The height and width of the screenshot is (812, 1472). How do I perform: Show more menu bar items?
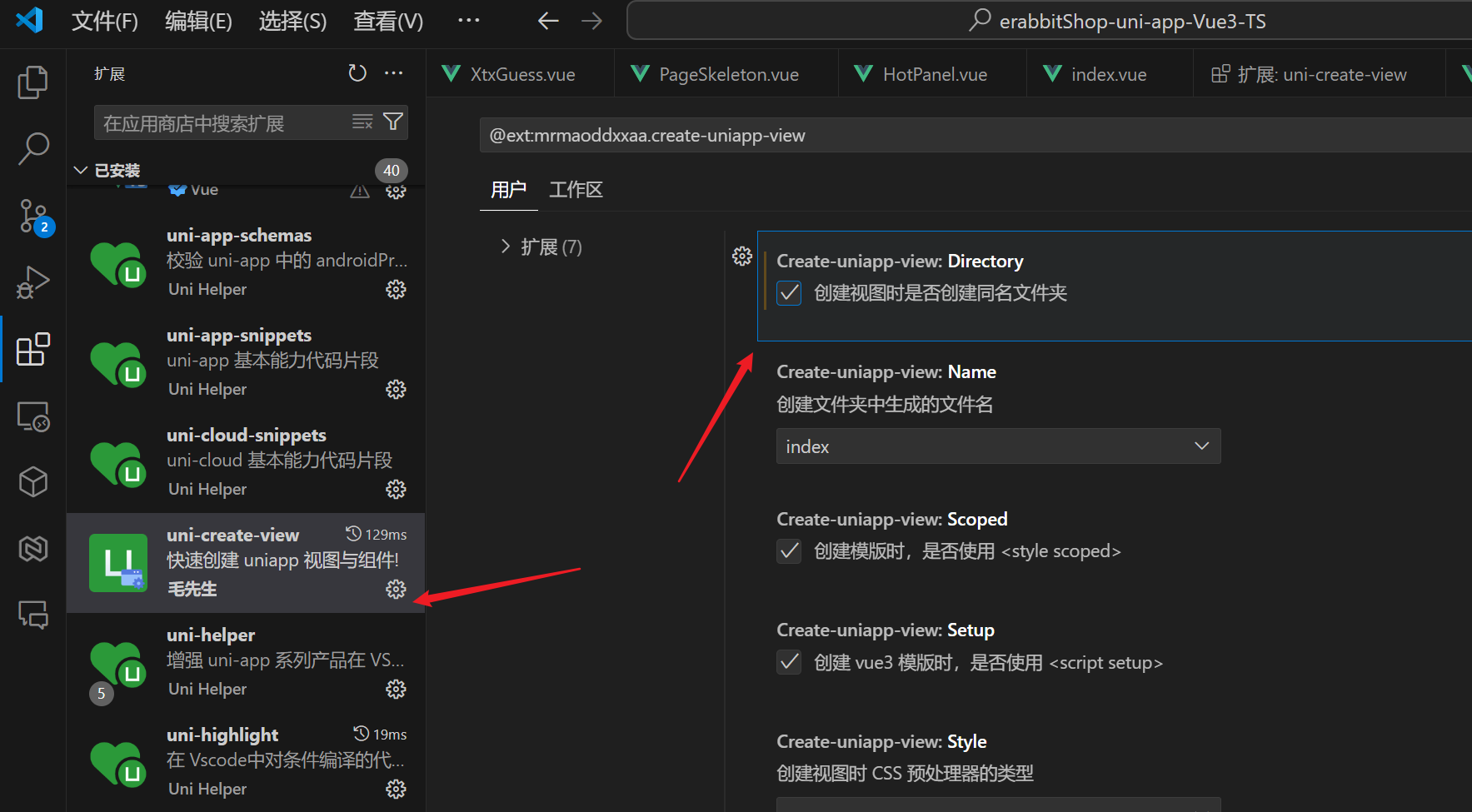[x=469, y=20]
